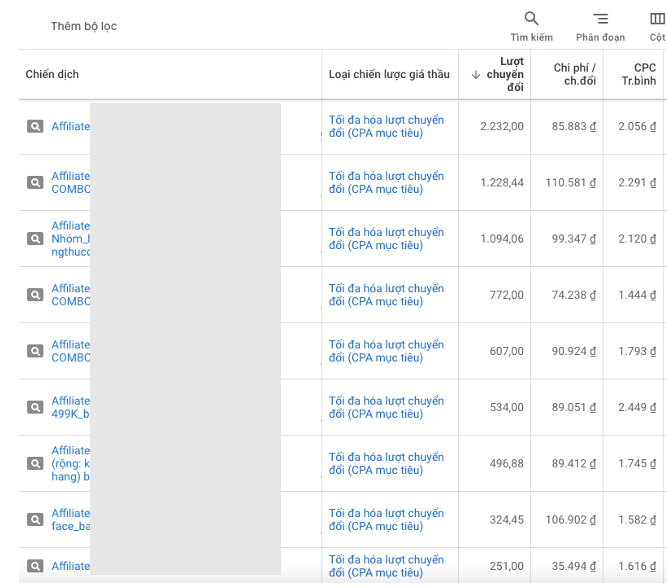Select cost per conversion 110.581 ₫

tap(571, 183)
